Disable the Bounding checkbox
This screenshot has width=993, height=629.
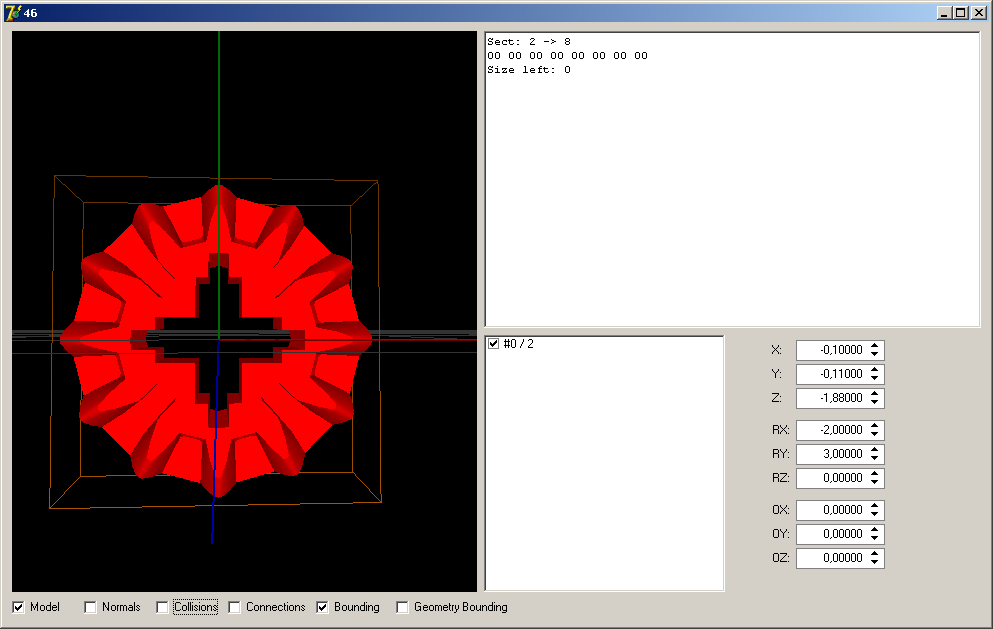point(323,607)
